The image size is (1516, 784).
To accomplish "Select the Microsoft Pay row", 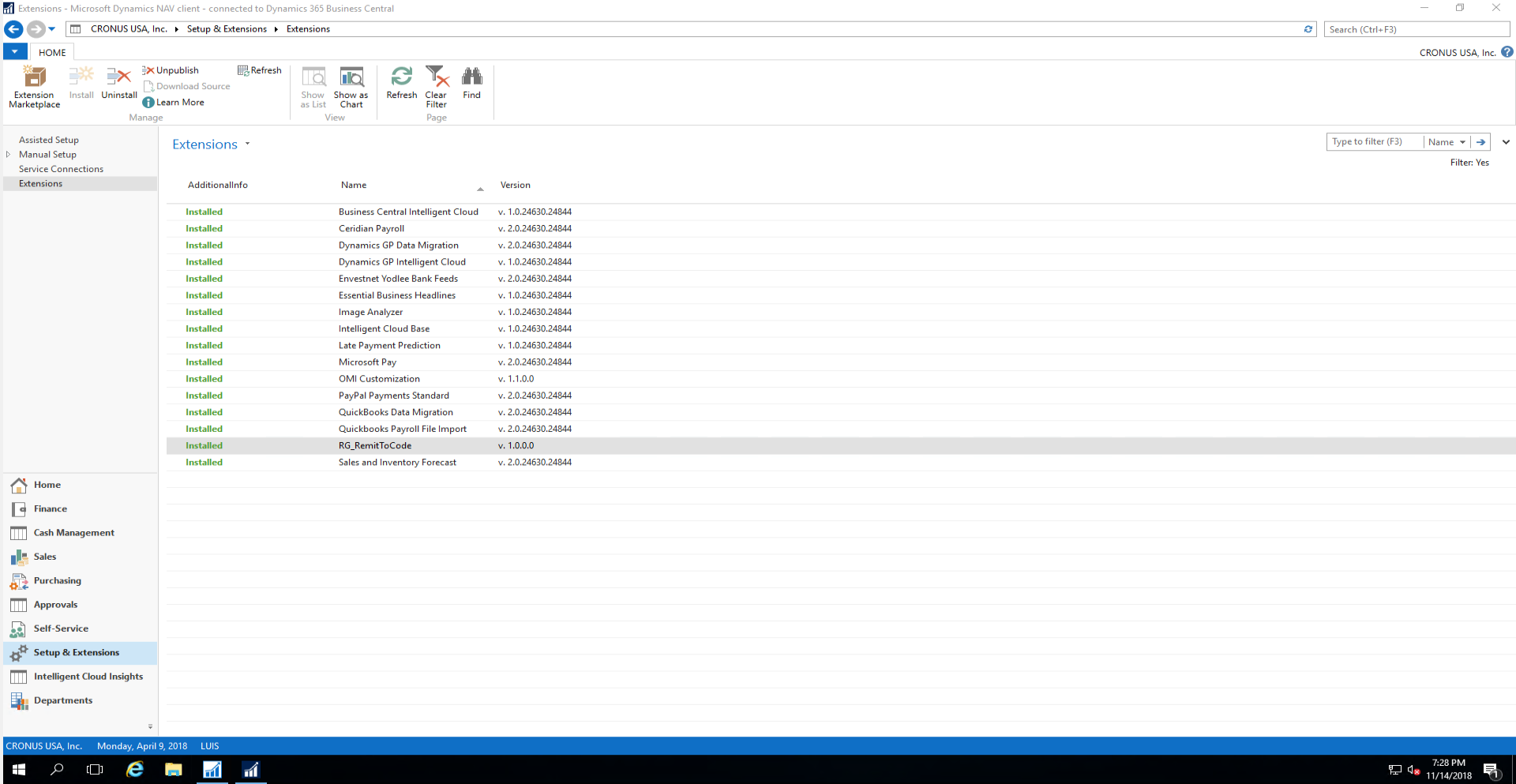I will pos(841,362).
